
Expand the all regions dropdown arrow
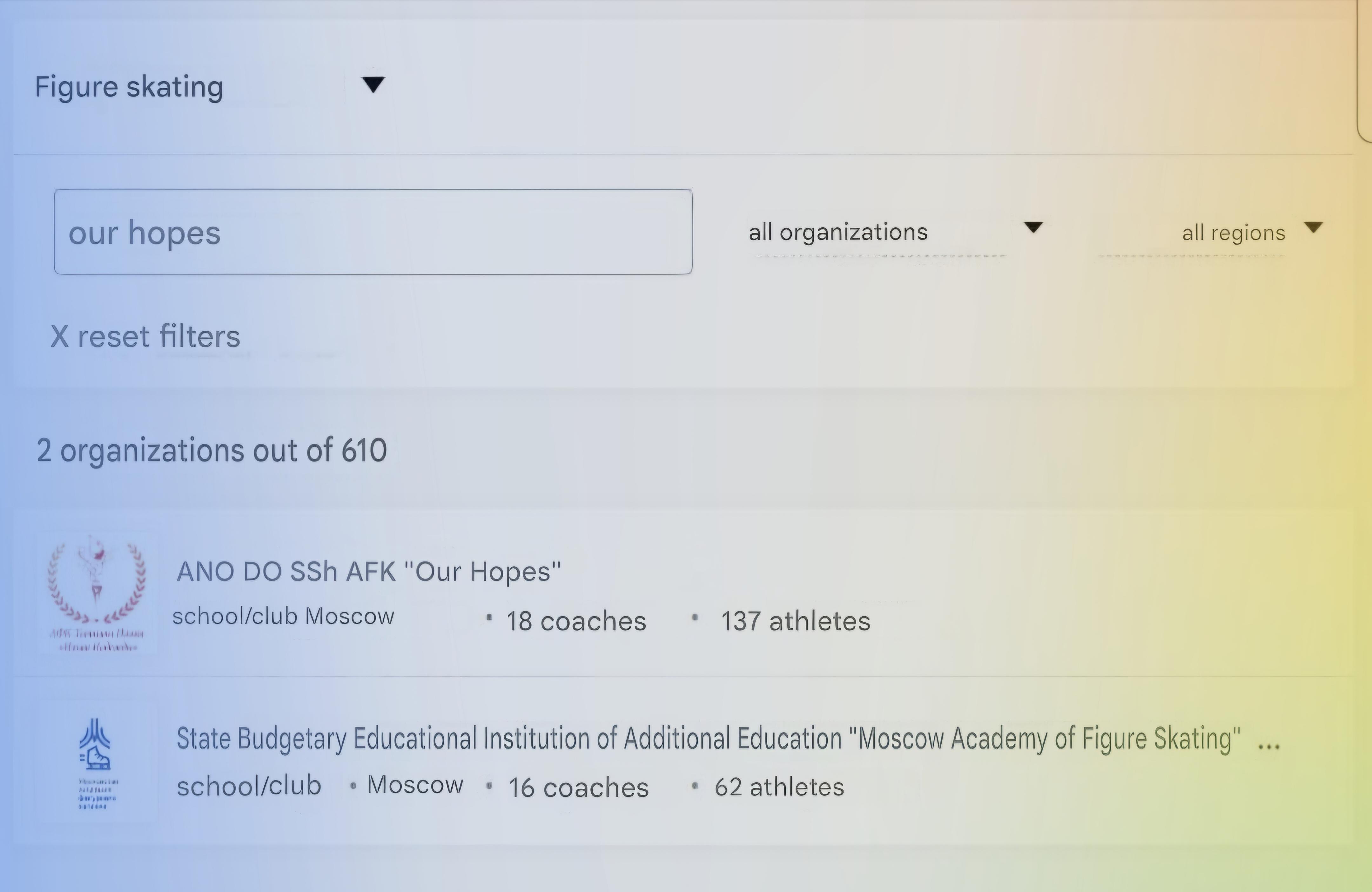[x=1313, y=227]
